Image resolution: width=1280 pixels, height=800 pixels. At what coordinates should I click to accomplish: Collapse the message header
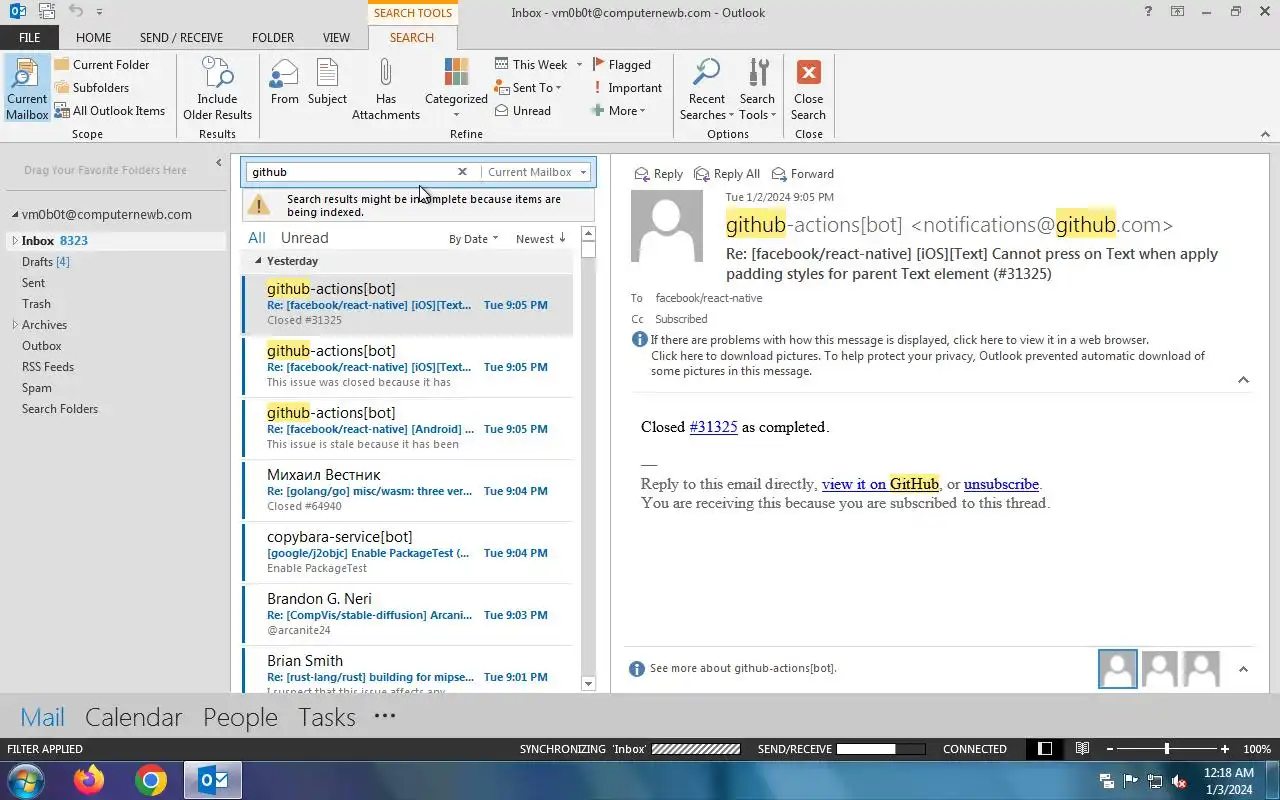[x=1243, y=380]
